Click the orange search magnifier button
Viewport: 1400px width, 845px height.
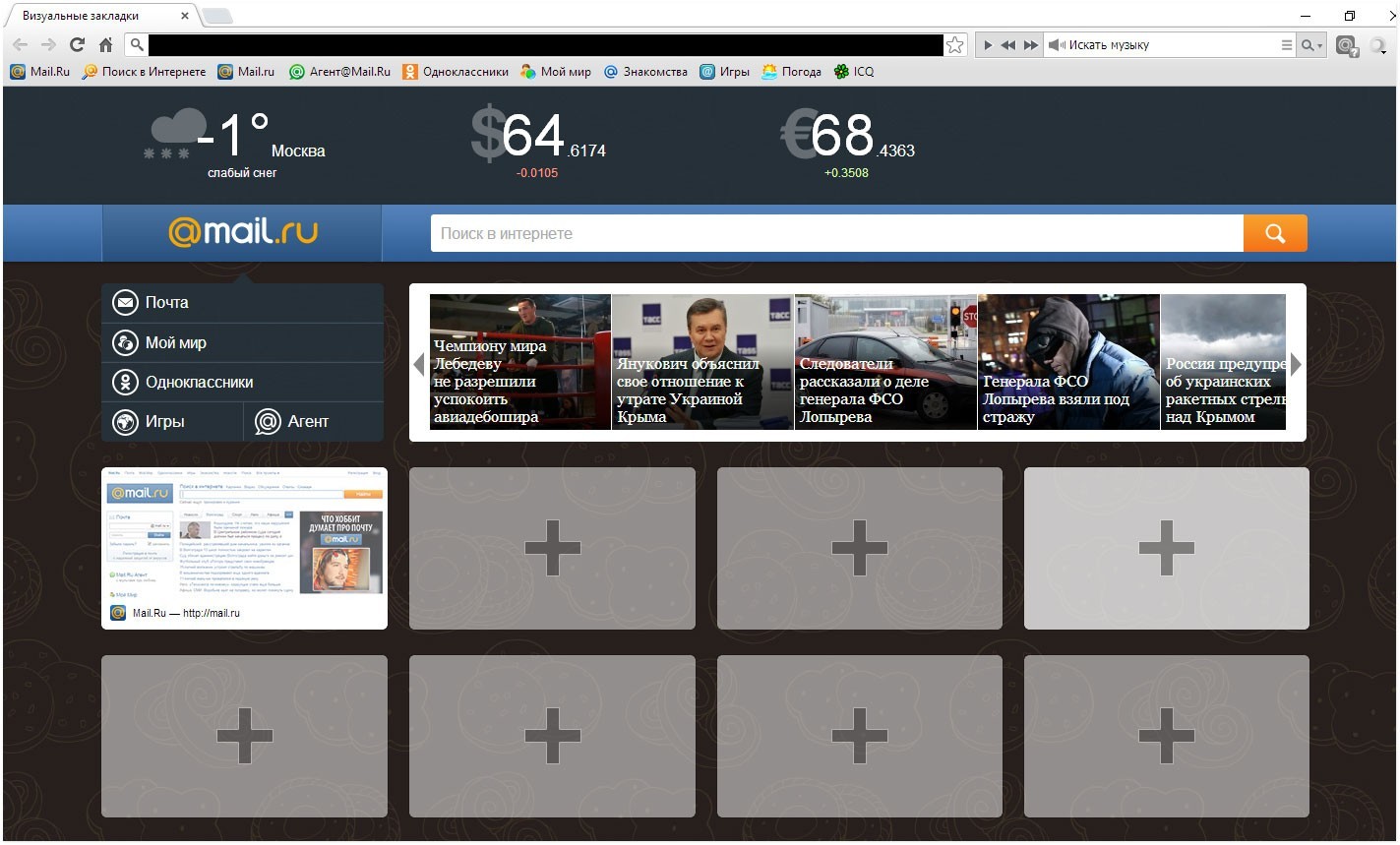tap(1275, 233)
